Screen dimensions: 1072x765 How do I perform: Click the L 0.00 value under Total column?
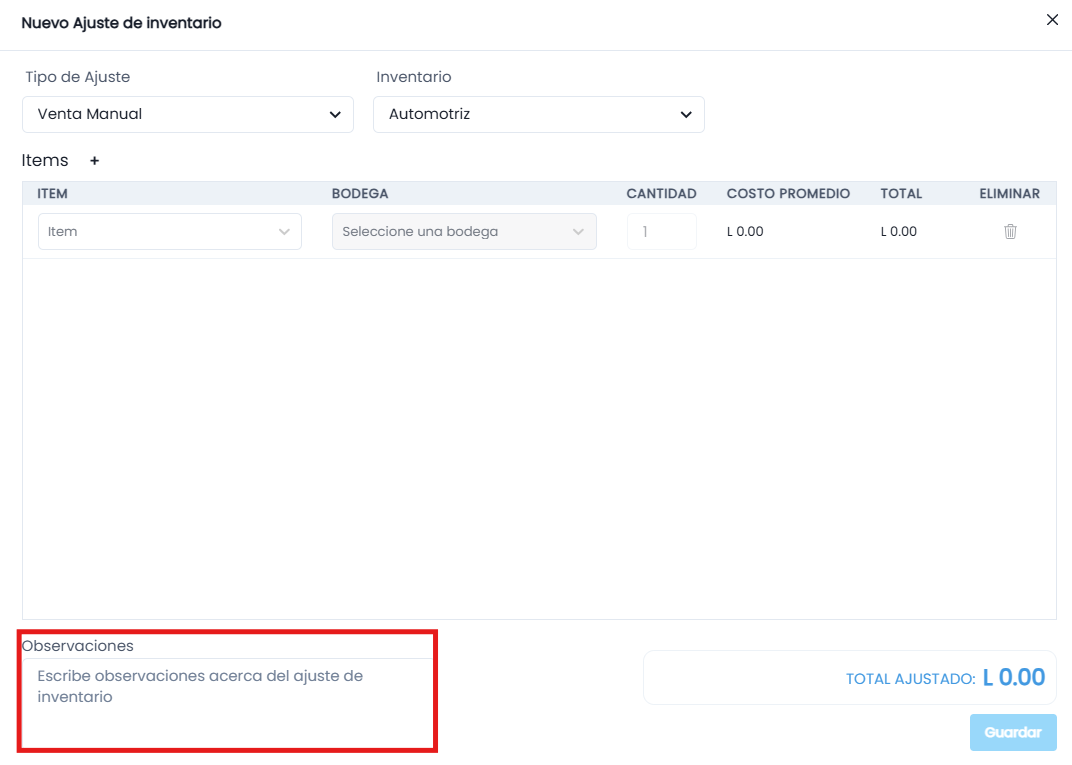(x=899, y=232)
